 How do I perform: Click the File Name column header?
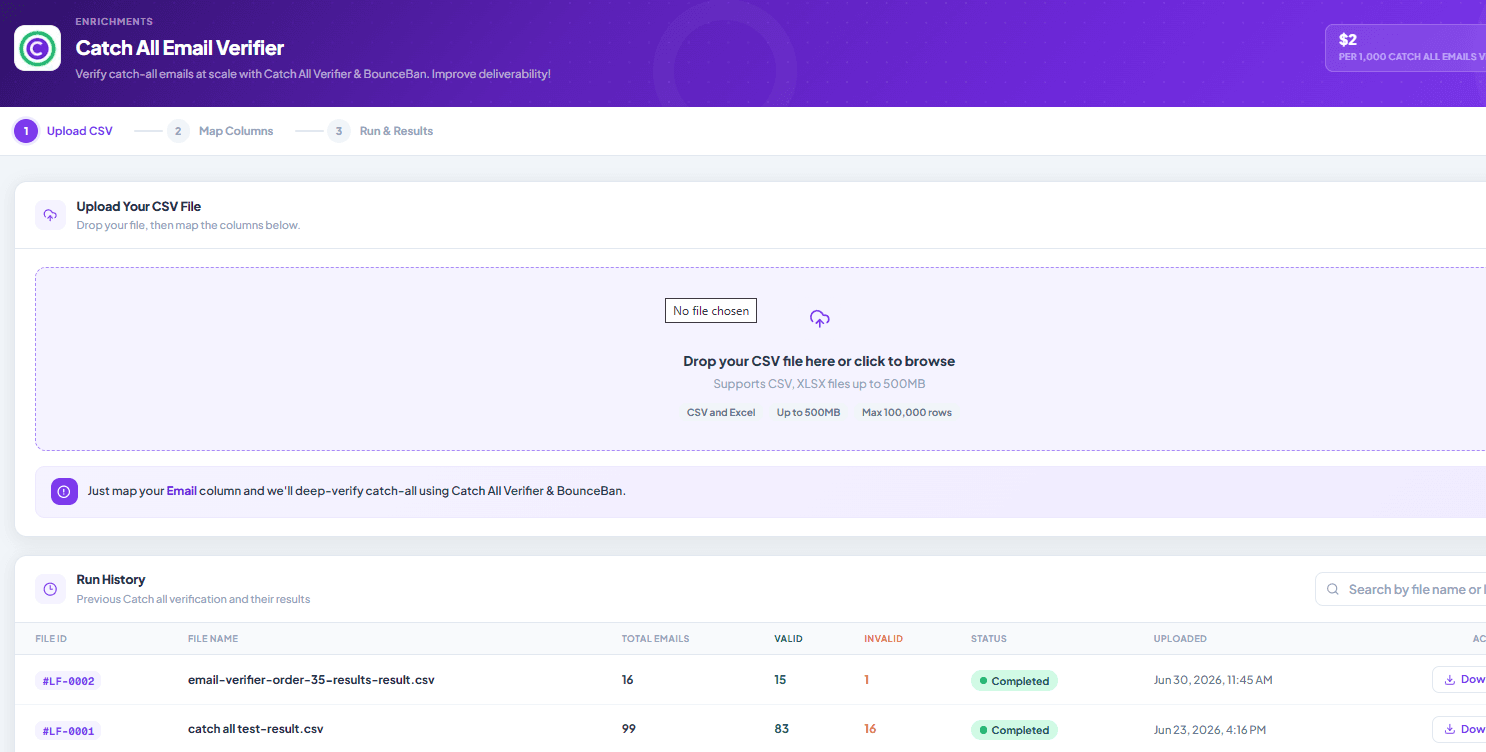[213, 639]
